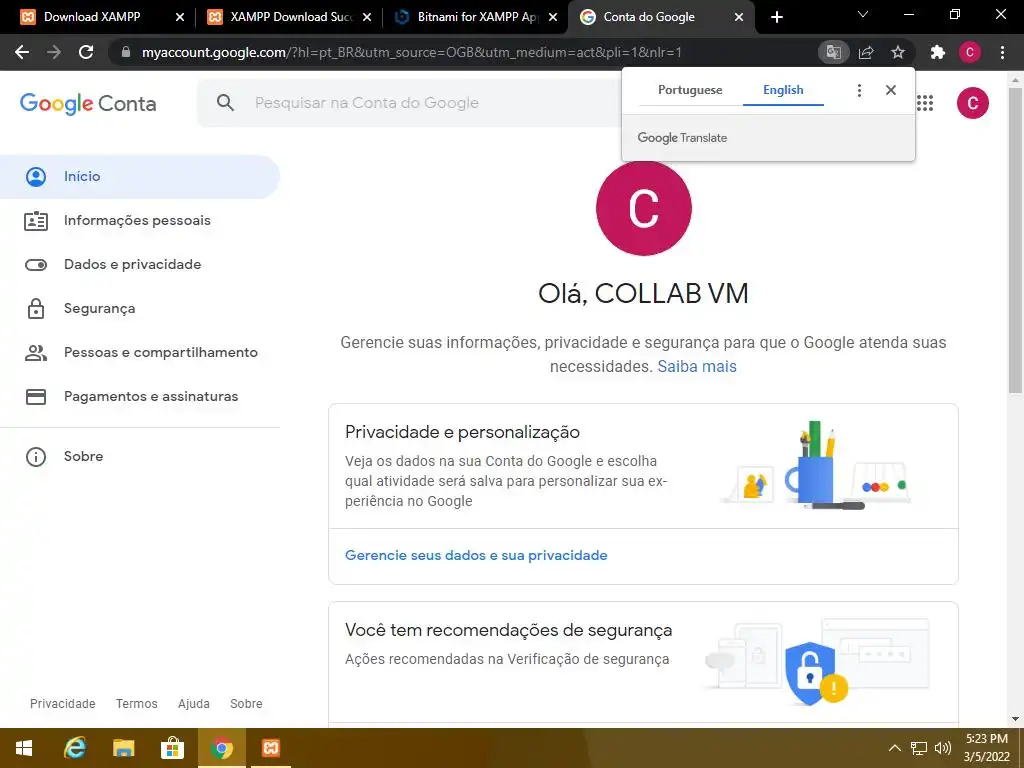Open the Chrome three-dot menu
1024x768 pixels.
click(1002, 52)
